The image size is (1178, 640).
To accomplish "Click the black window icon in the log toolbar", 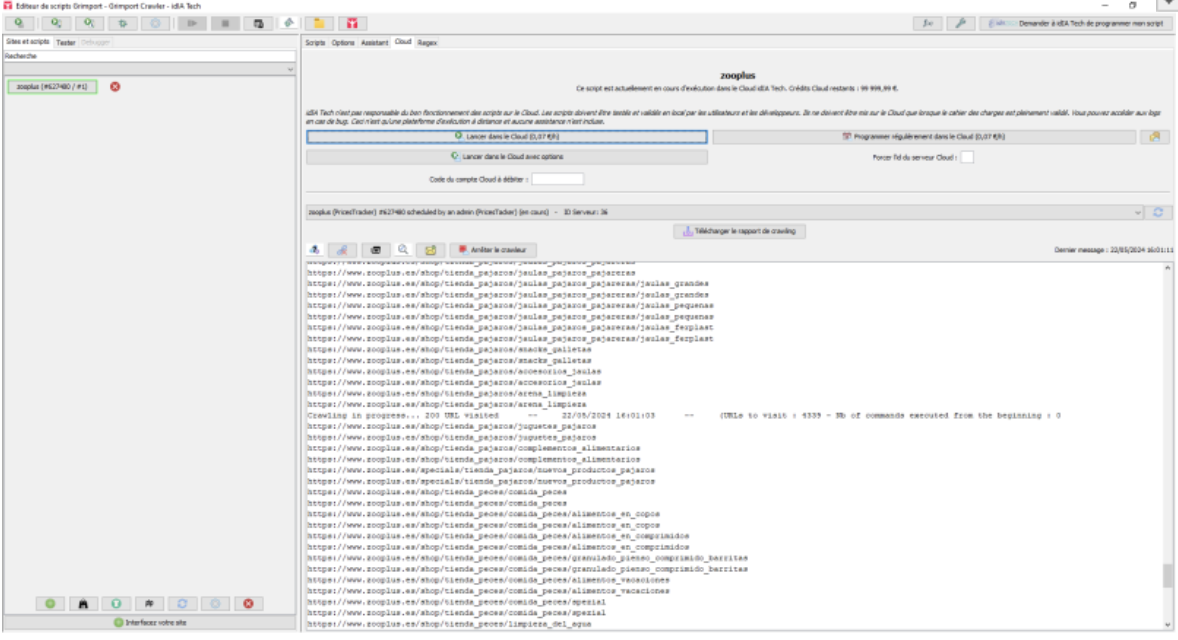I will 376,249.
